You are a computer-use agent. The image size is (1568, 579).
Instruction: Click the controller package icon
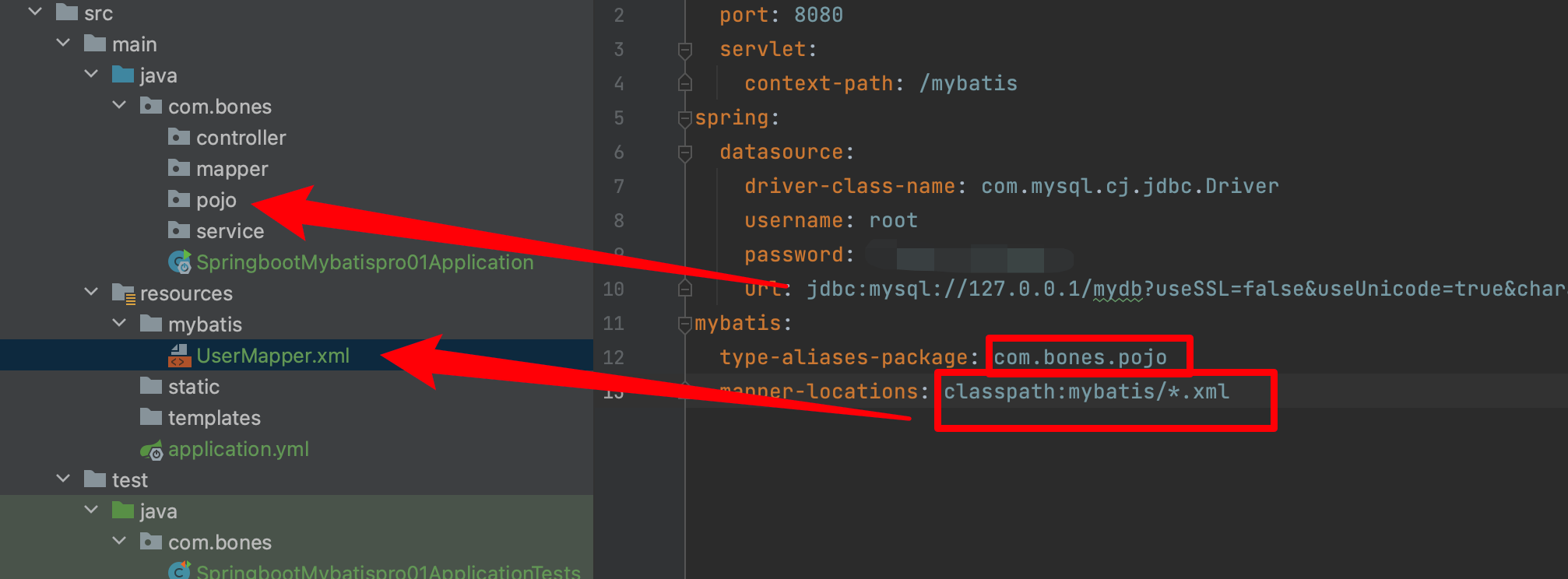click(179, 136)
